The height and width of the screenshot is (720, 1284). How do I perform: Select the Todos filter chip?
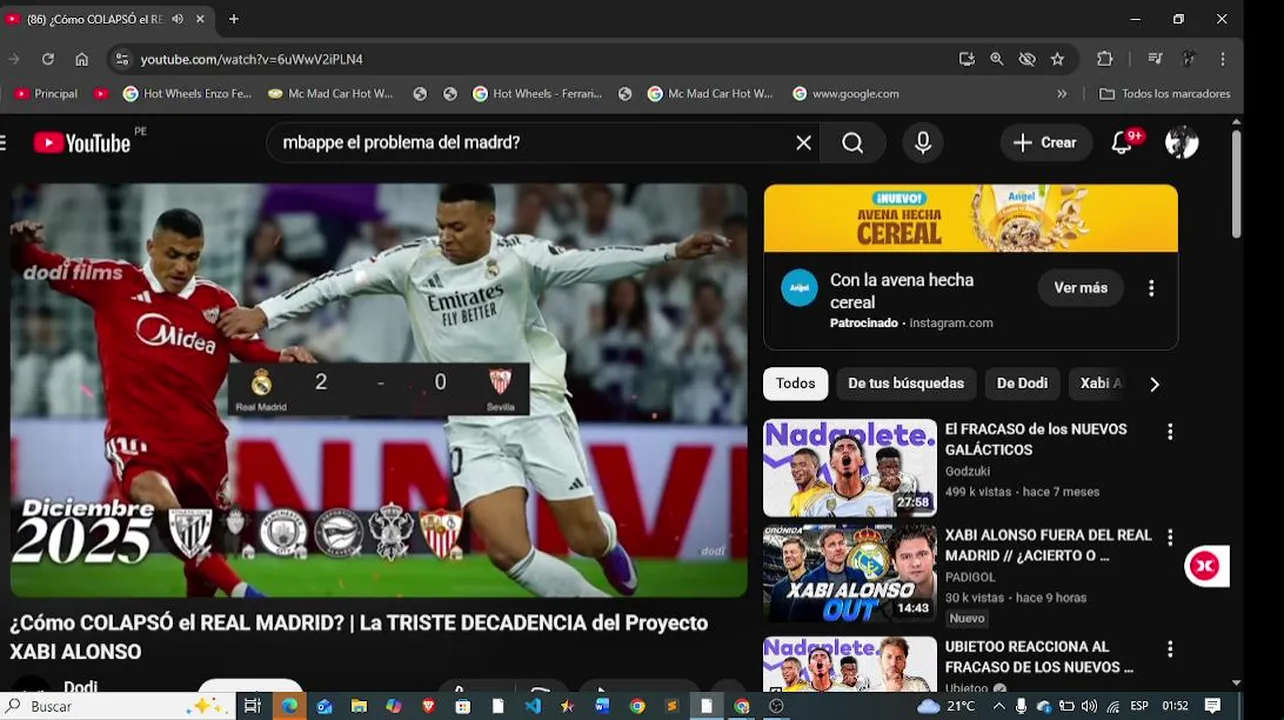pos(795,383)
